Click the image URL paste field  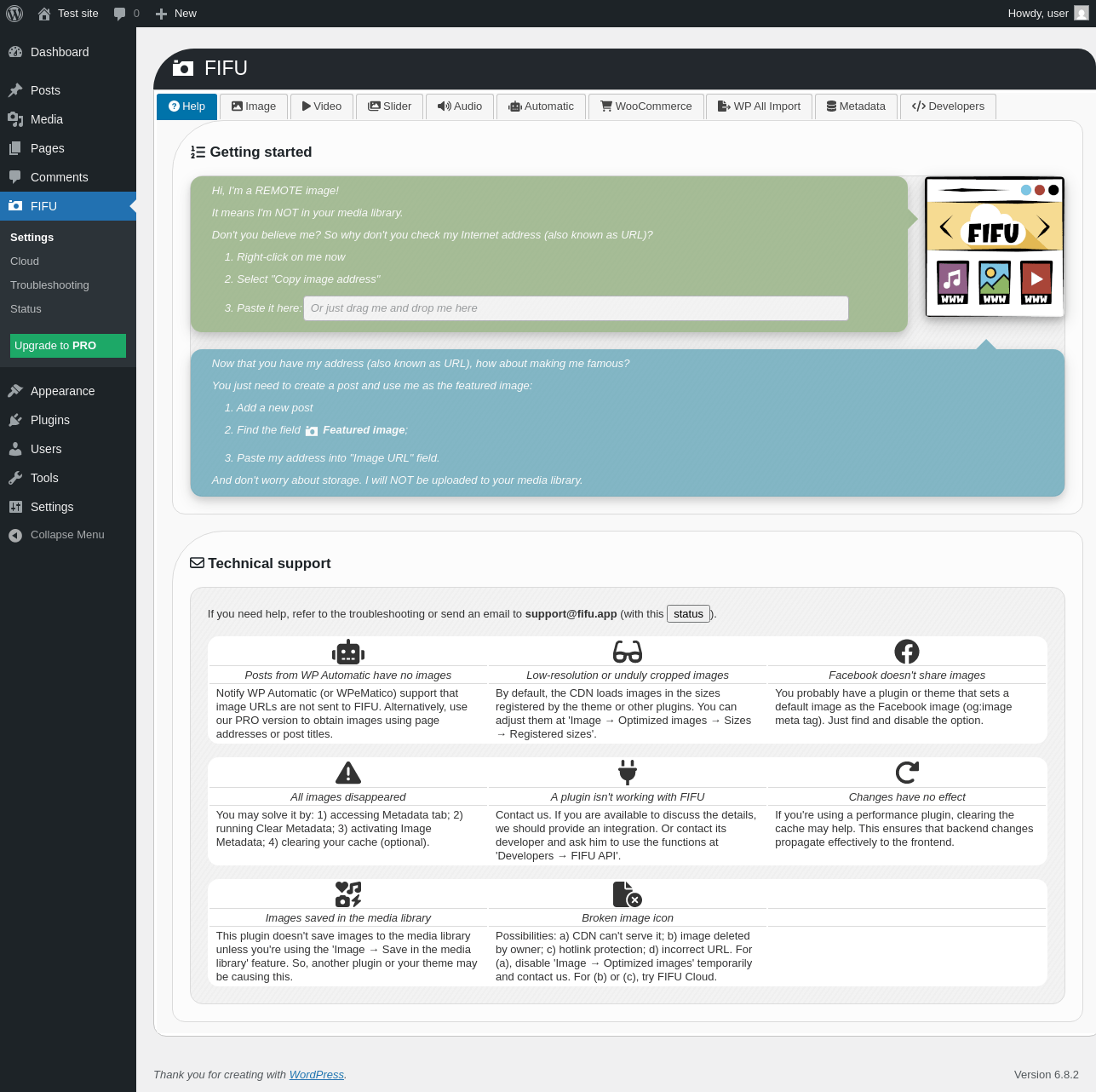coord(576,308)
